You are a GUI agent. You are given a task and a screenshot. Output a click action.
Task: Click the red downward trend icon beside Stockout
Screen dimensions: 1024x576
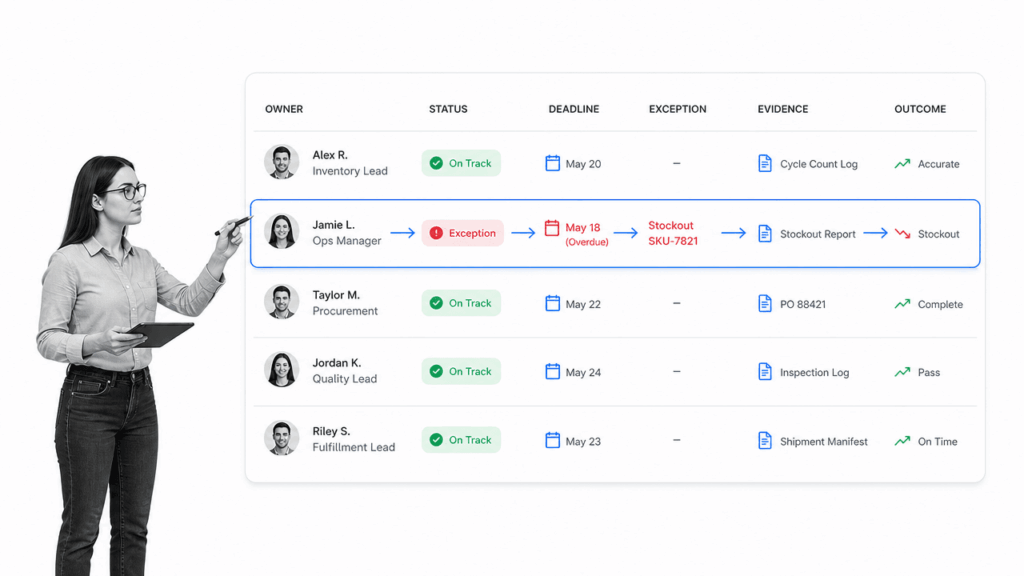(903, 234)
